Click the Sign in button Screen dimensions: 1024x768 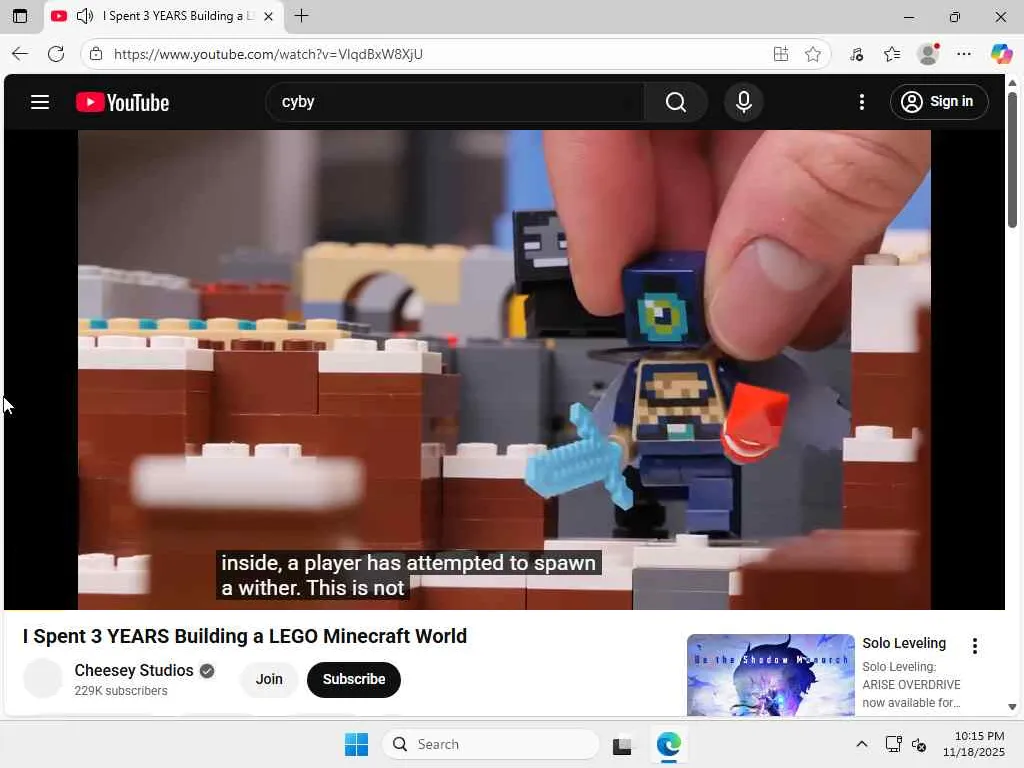[938, 102]
